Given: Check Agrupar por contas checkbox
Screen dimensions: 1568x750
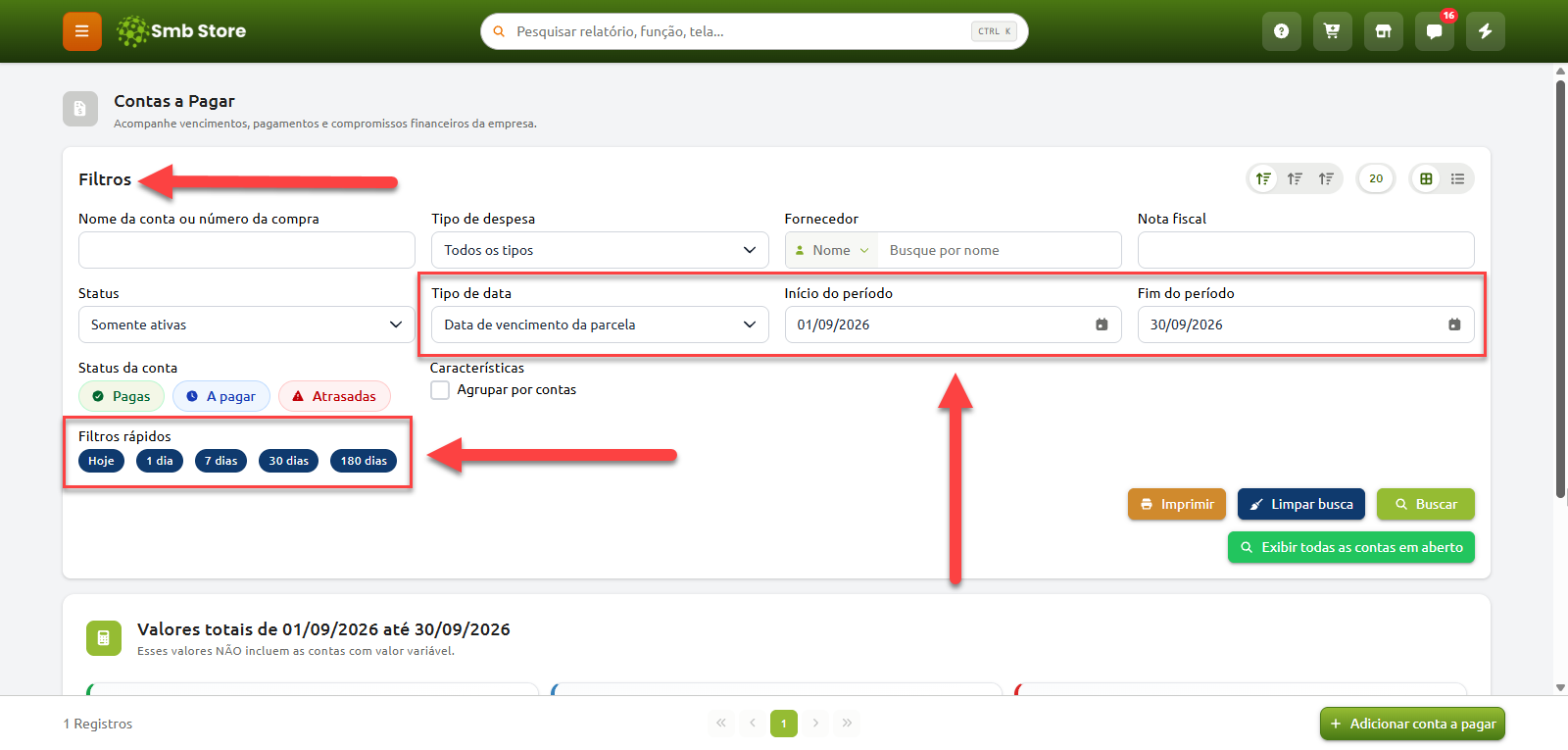Looking at the screenshot, I should click(x=440, y=390).
